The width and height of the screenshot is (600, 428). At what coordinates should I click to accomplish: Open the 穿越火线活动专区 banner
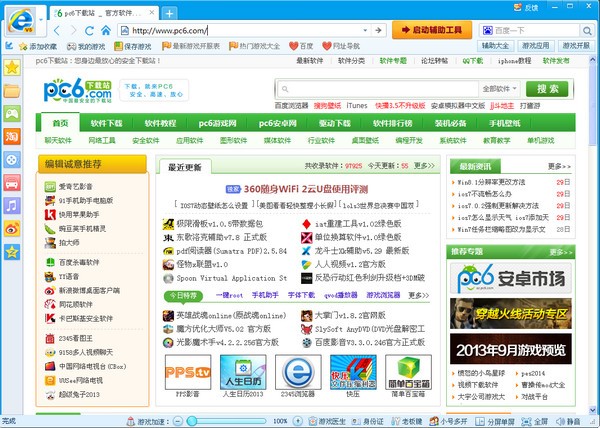510,314
